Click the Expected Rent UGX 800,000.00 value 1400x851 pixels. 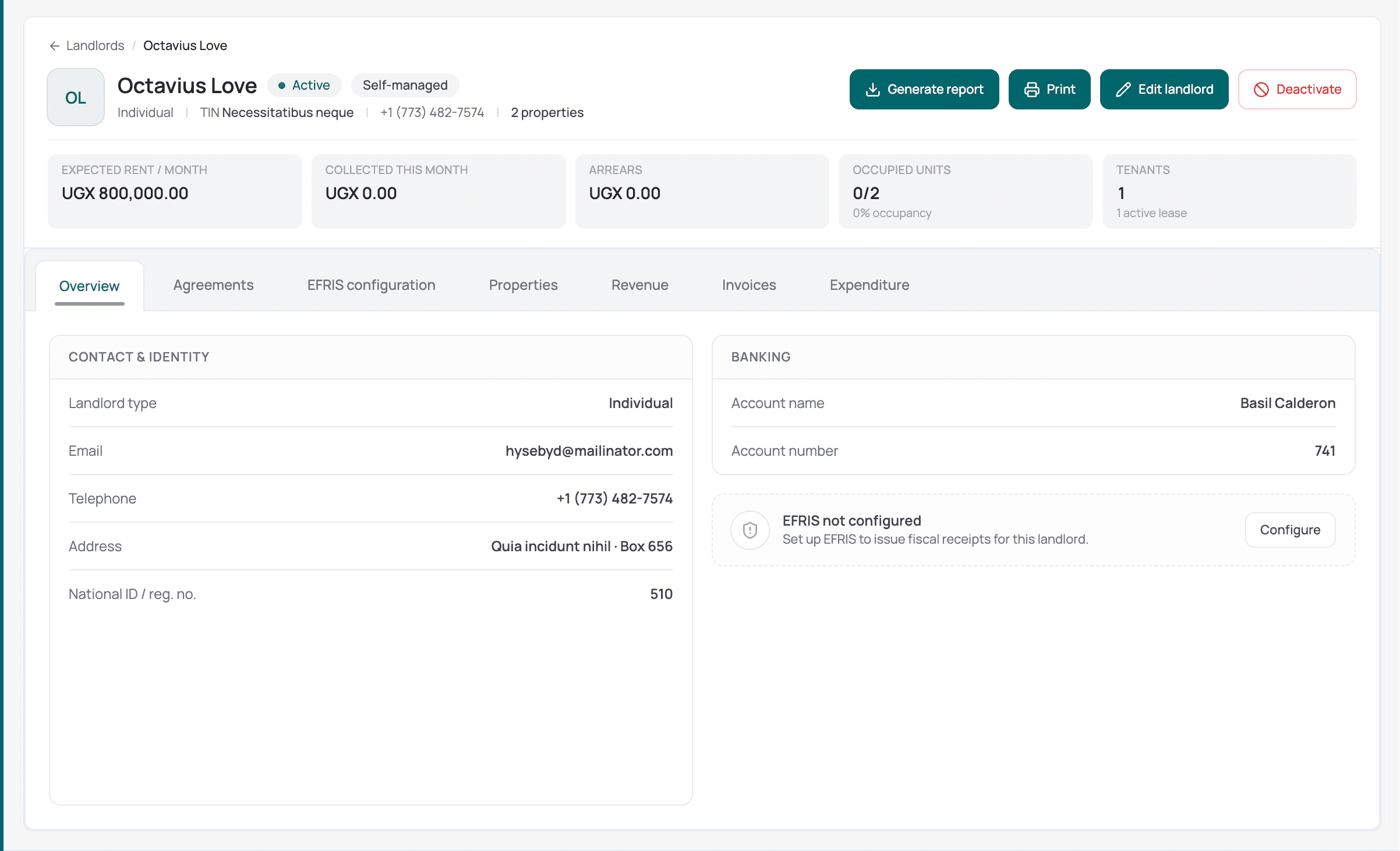pos(125,193)
